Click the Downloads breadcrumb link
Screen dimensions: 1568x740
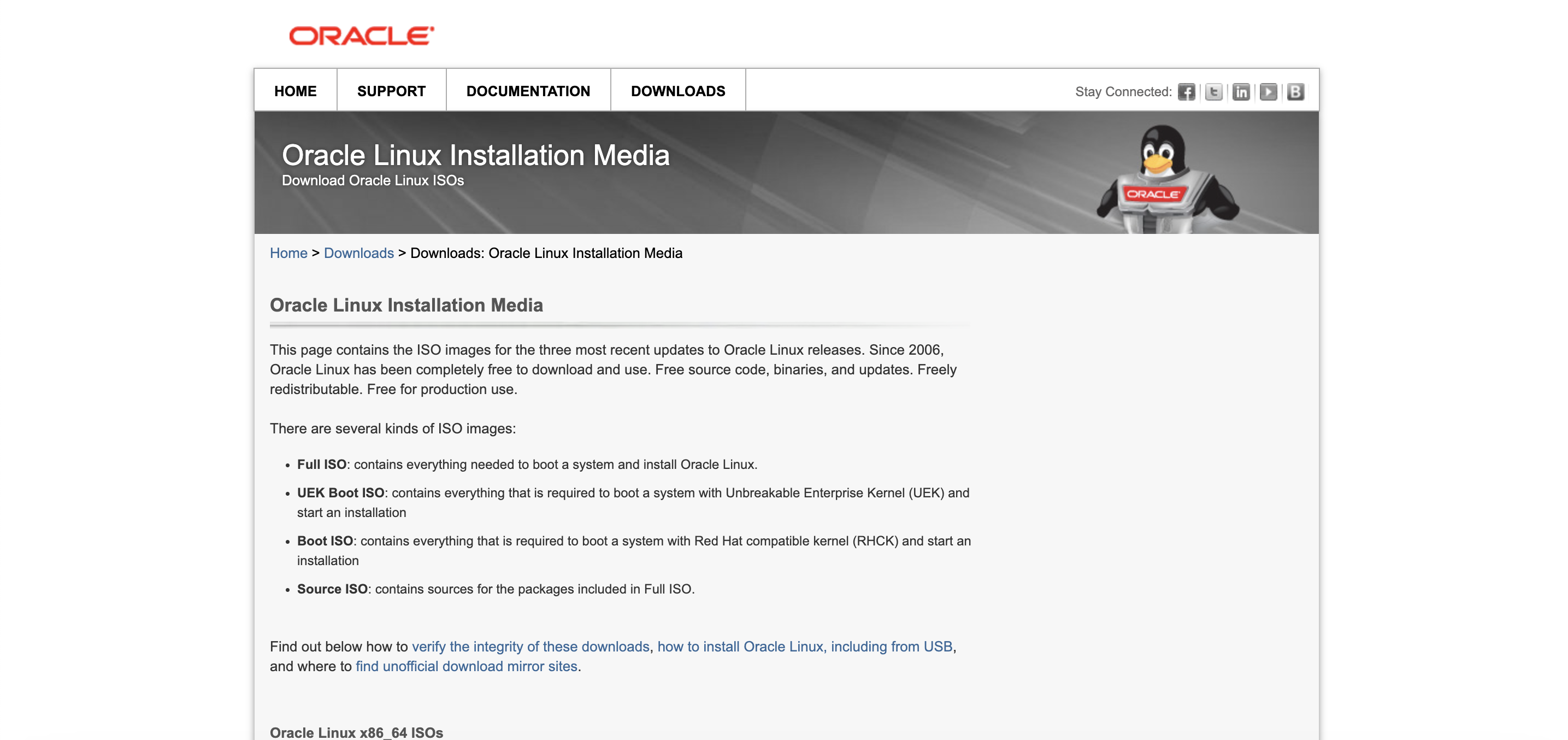pos(358,252)
